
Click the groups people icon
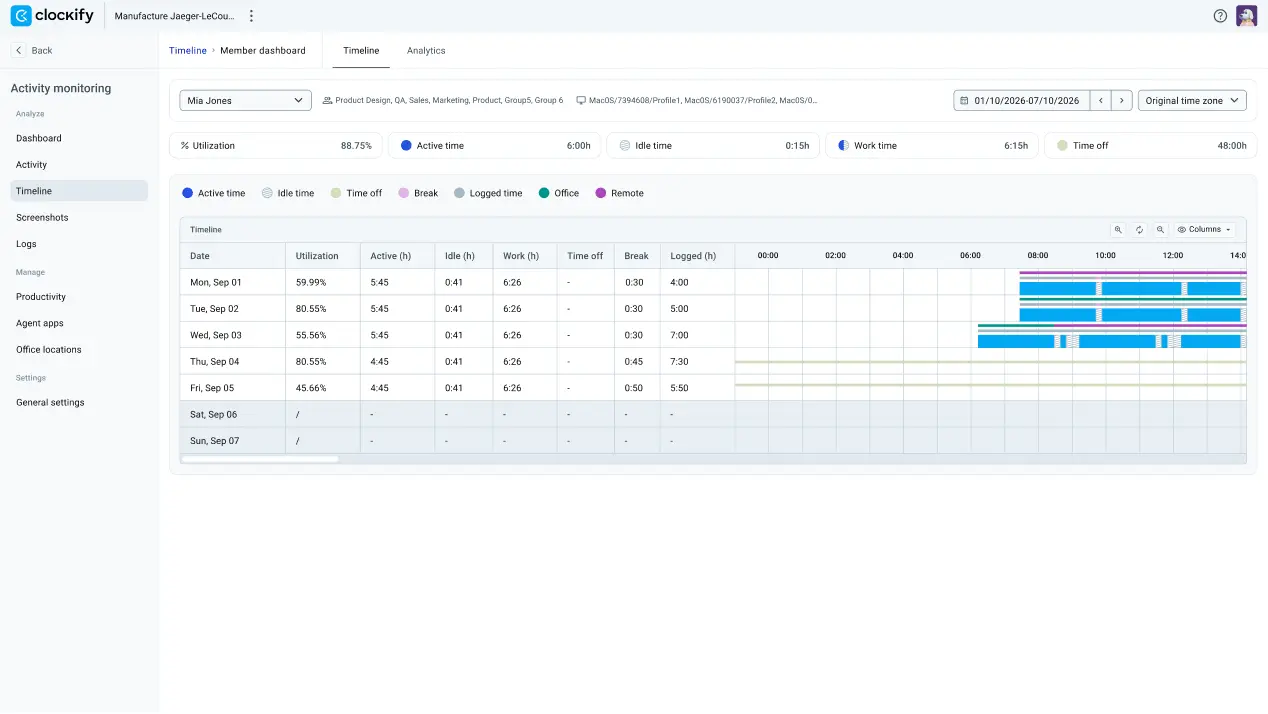point(327,101)
